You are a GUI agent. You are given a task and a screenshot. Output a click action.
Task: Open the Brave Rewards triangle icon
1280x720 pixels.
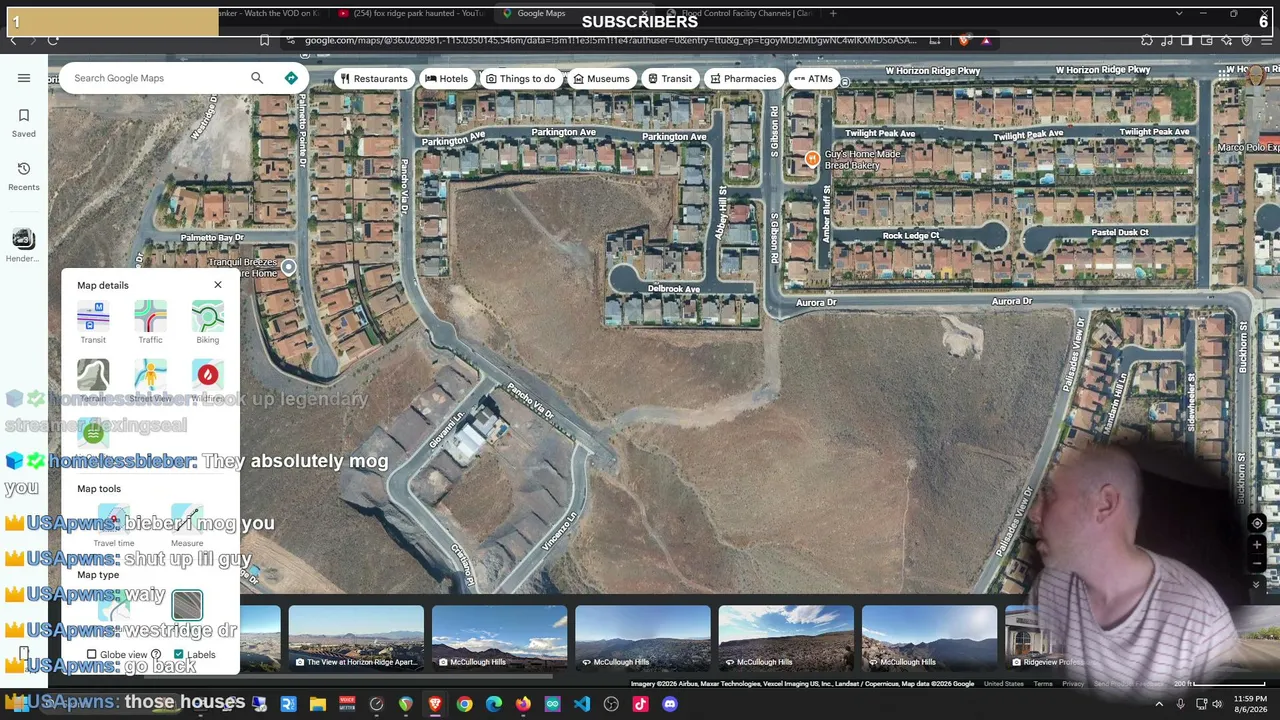point(986,41)
